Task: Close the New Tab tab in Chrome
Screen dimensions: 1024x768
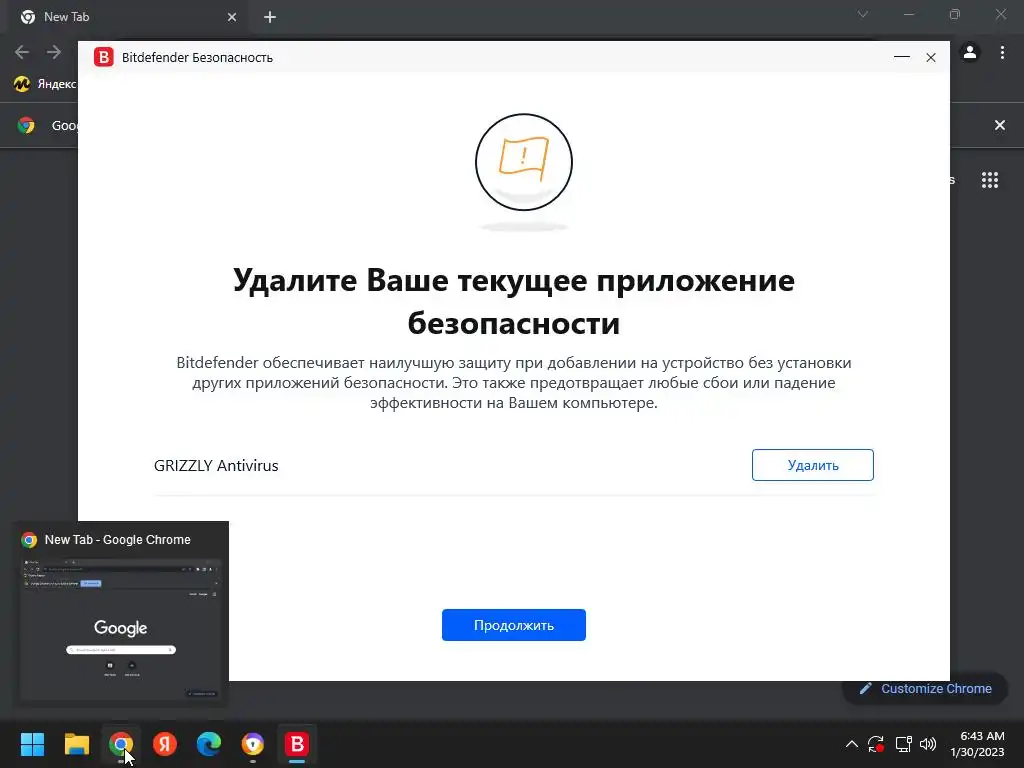Action: point(232,17)
